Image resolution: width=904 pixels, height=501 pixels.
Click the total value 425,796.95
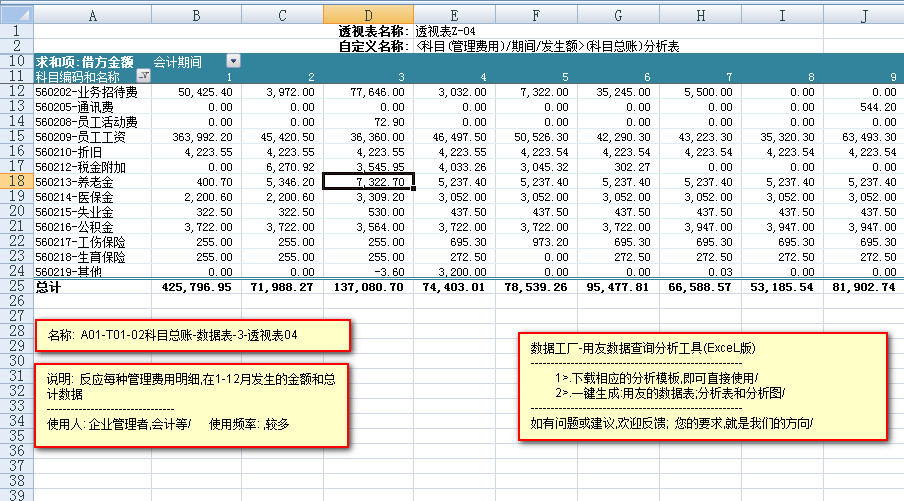coord(196,287)
